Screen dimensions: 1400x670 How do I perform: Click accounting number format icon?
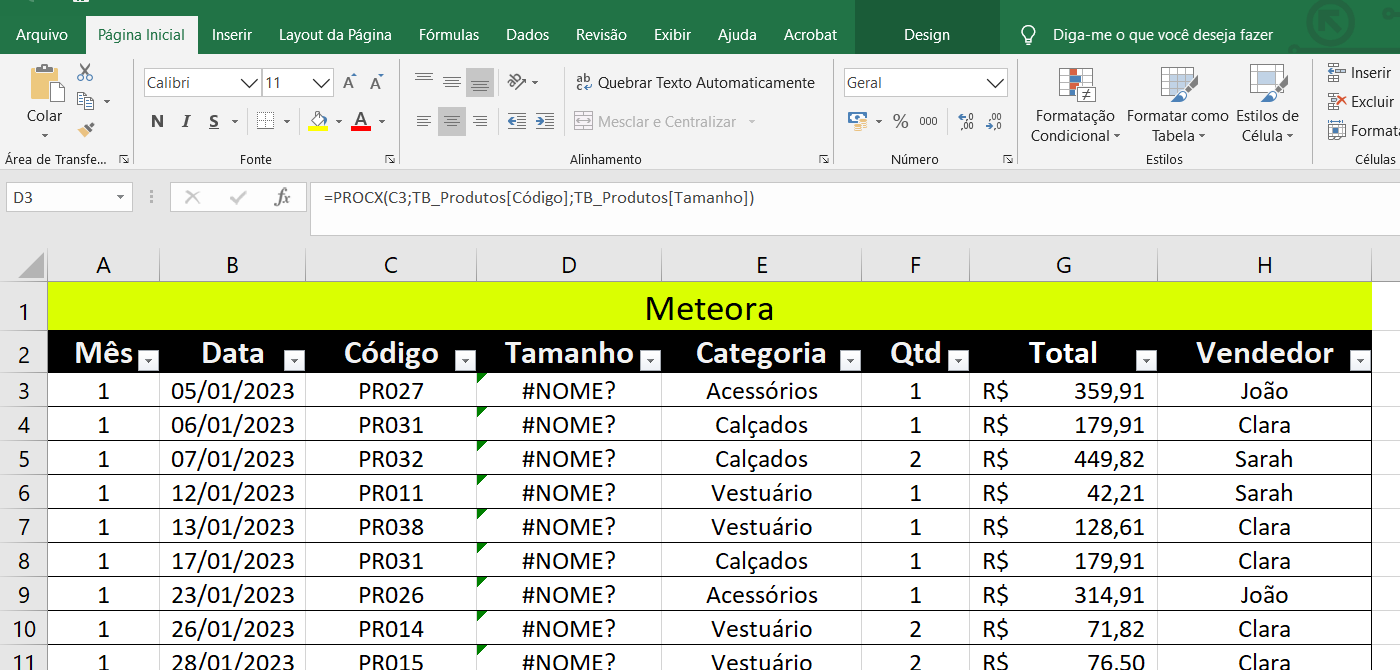tap(857, 121)
